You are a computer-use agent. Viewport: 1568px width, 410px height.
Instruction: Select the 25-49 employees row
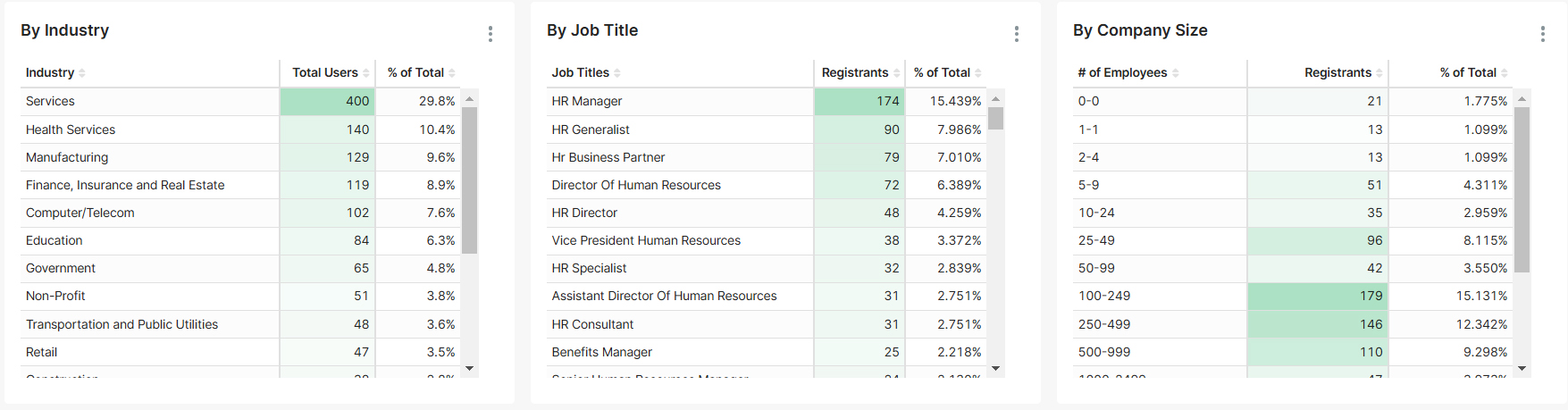[x=1294, y=240]
